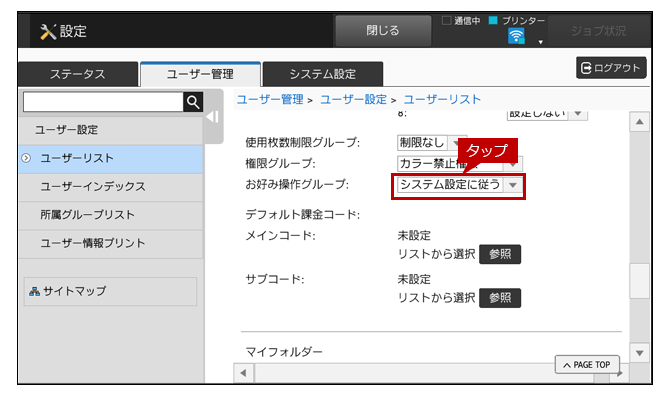Click the vertical scrollbar down arrow
670x396 pixels.
tap(639, 353)
